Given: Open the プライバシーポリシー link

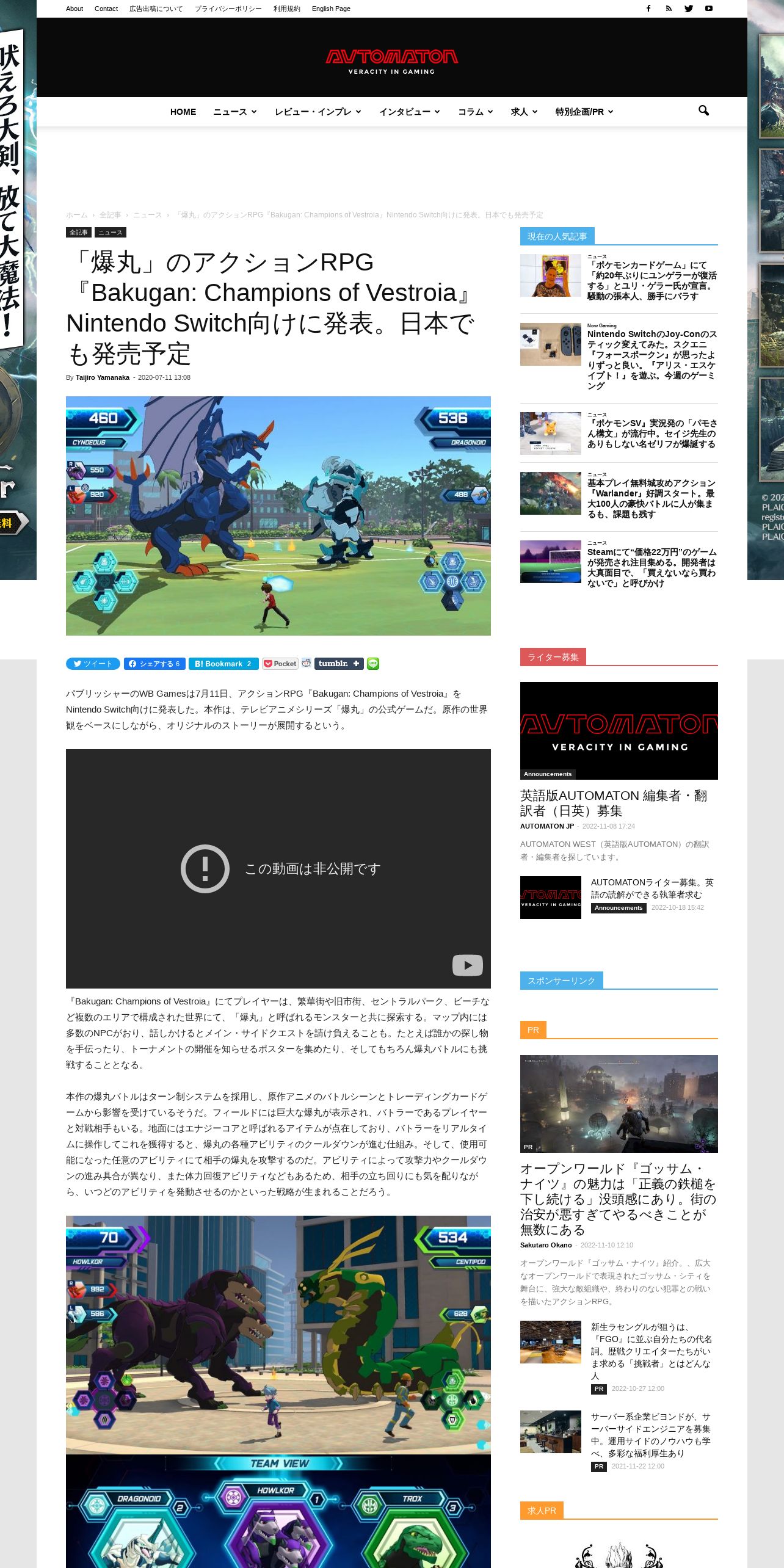Looking at the screenshot, I should tap(228, 9).
